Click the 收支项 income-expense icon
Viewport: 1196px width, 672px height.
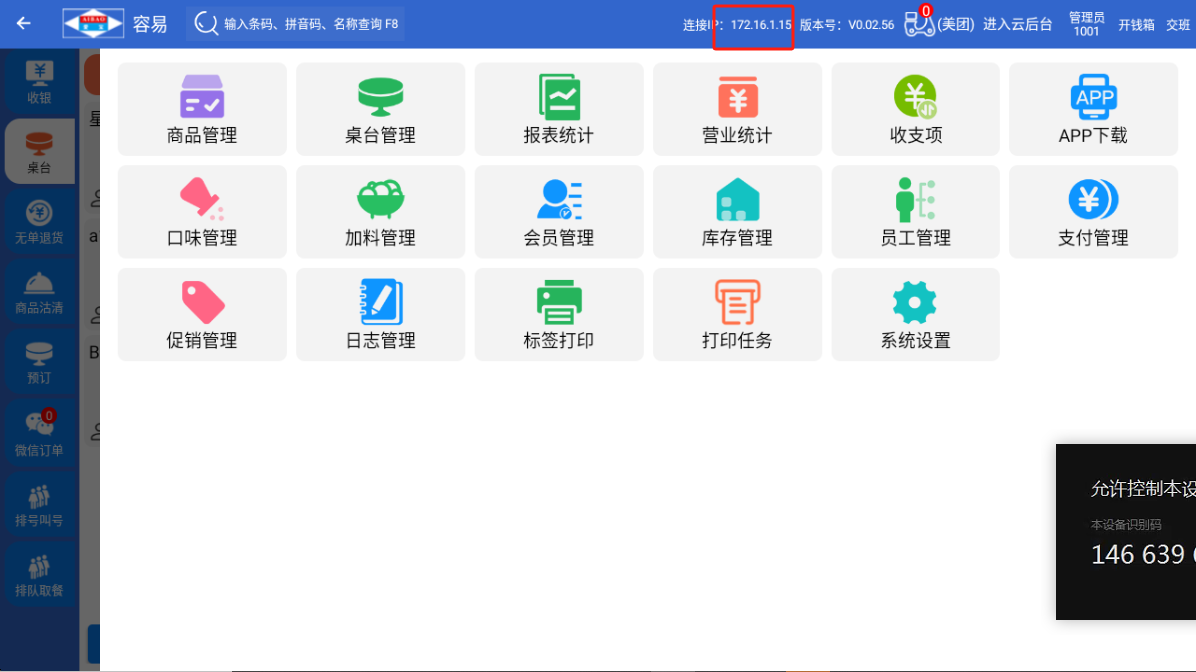tap(915, 109)
